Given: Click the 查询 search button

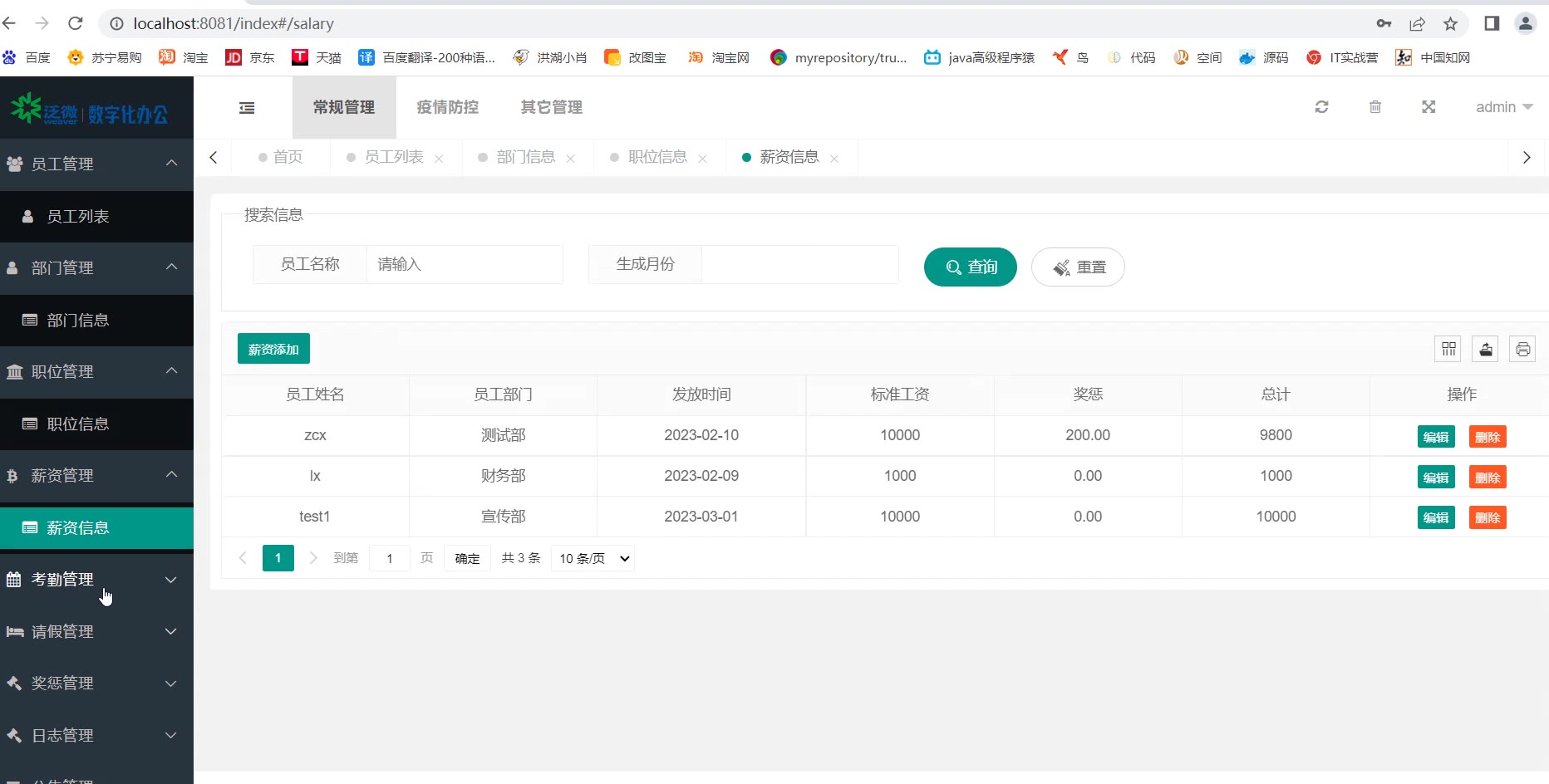Looking at the screenshot, I should (x=970, y=267).
